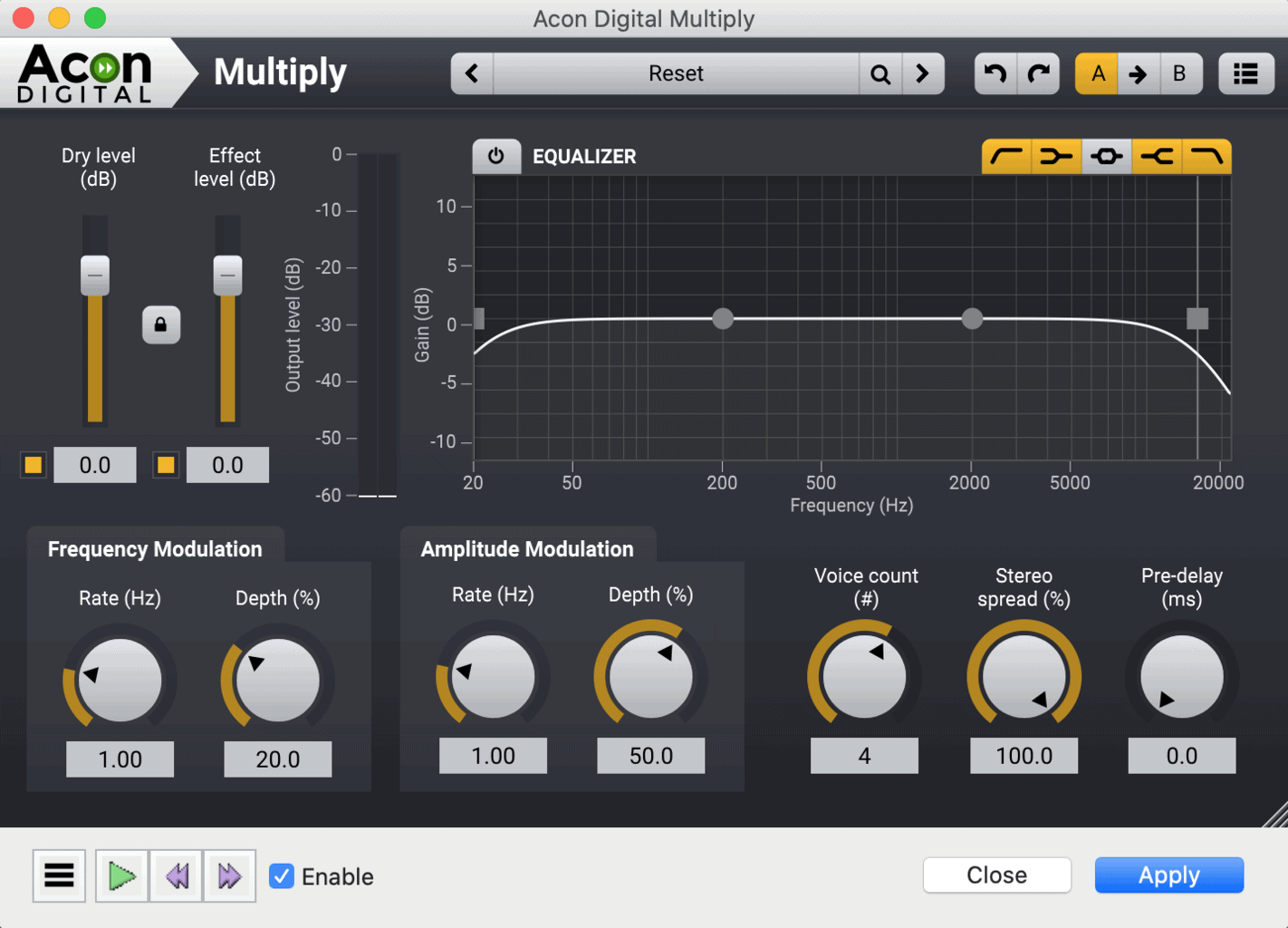Switch to setting B
Image resolution: width=1288 pixels, height=928 pixels.
pos(1181,73)
